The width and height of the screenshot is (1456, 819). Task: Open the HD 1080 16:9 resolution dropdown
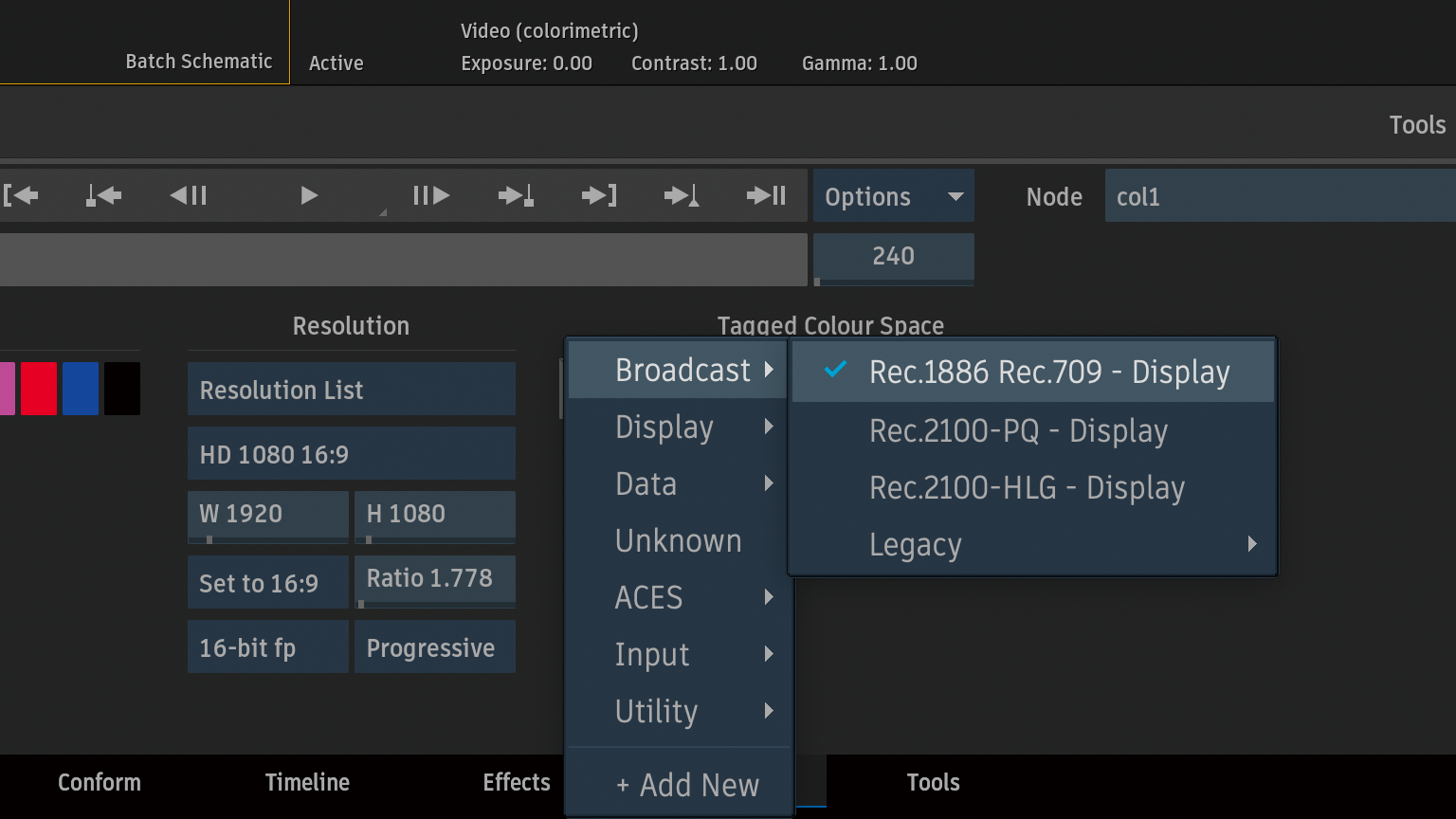coord(351,454)
